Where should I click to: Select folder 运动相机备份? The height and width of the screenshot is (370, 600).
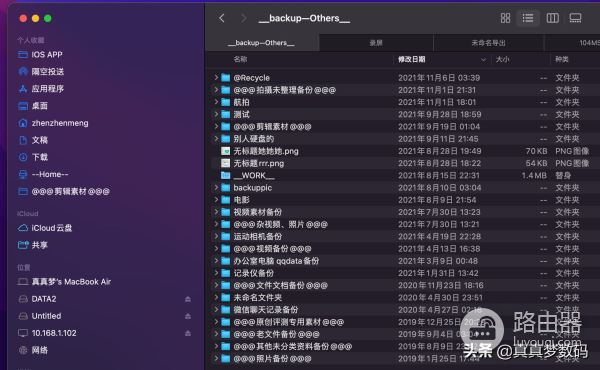tap(258, 236)
